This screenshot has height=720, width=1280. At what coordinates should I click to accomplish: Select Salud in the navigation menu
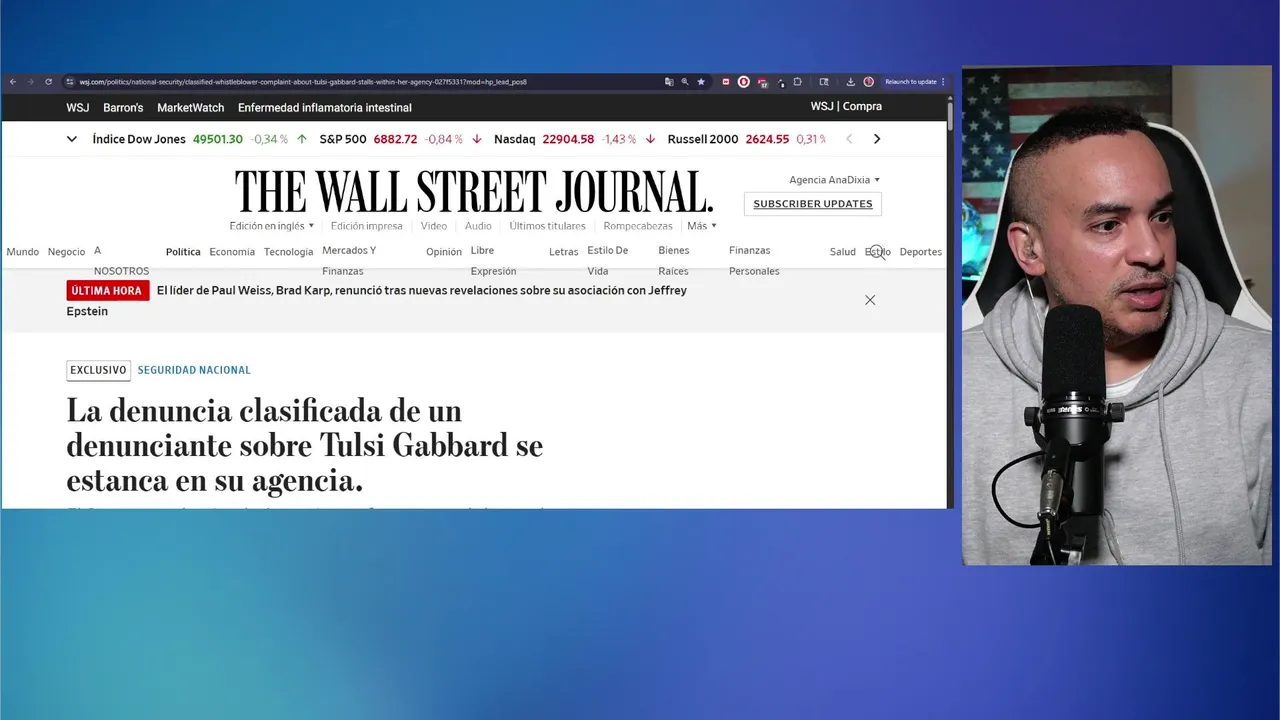843,252
